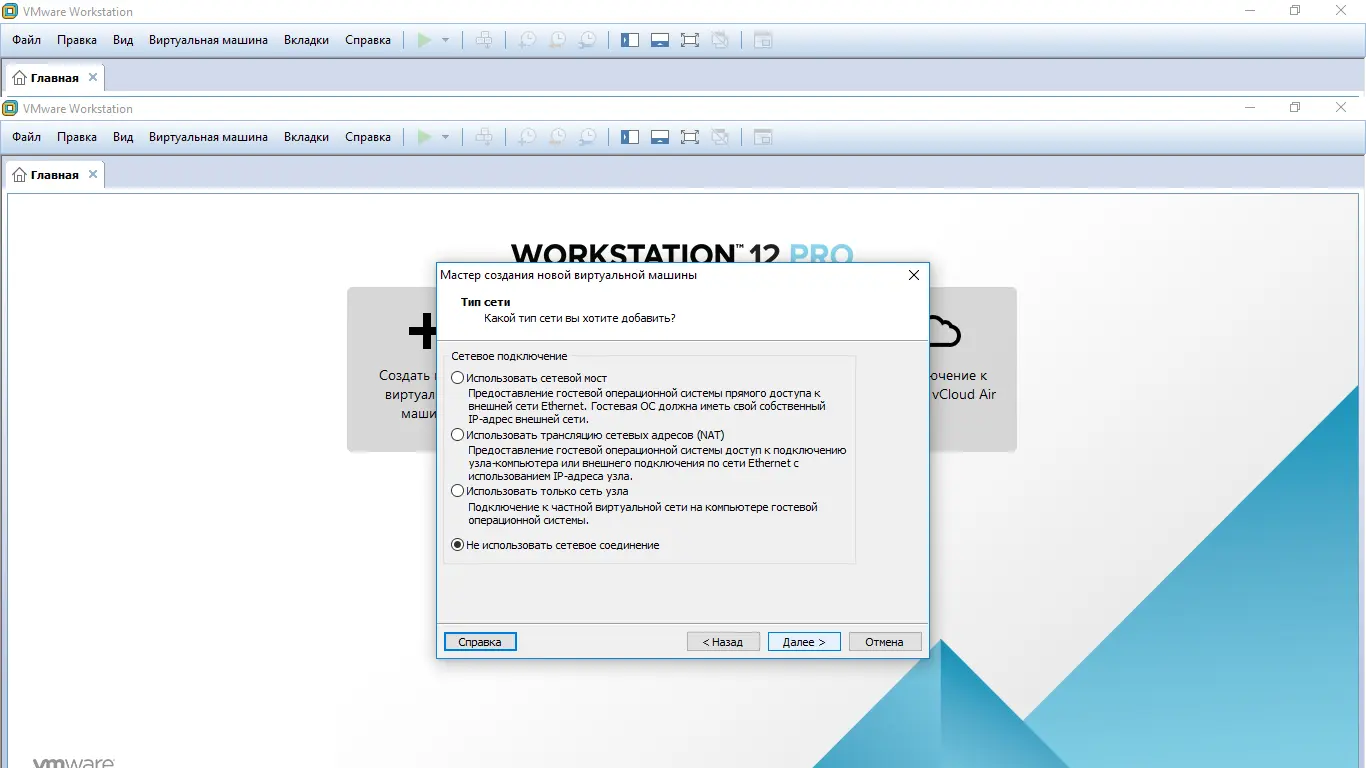Click the 'Тип сети' heading in the wizard
The height and width of the screenshot is (768, 1366).
pos(485,302)
